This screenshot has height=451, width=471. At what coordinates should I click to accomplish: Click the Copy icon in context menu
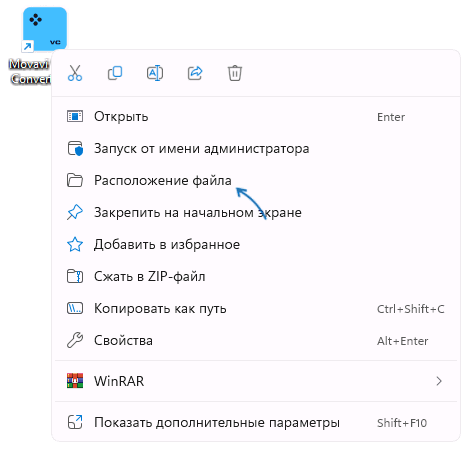pyautogui.click(x=115, y=73)
